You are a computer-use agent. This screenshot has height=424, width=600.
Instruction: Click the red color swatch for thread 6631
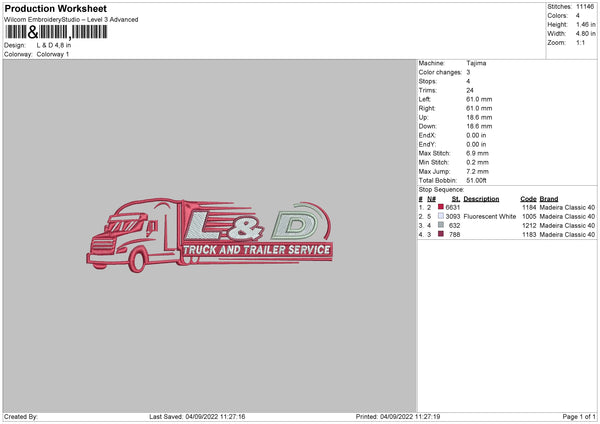click(441, 207)
